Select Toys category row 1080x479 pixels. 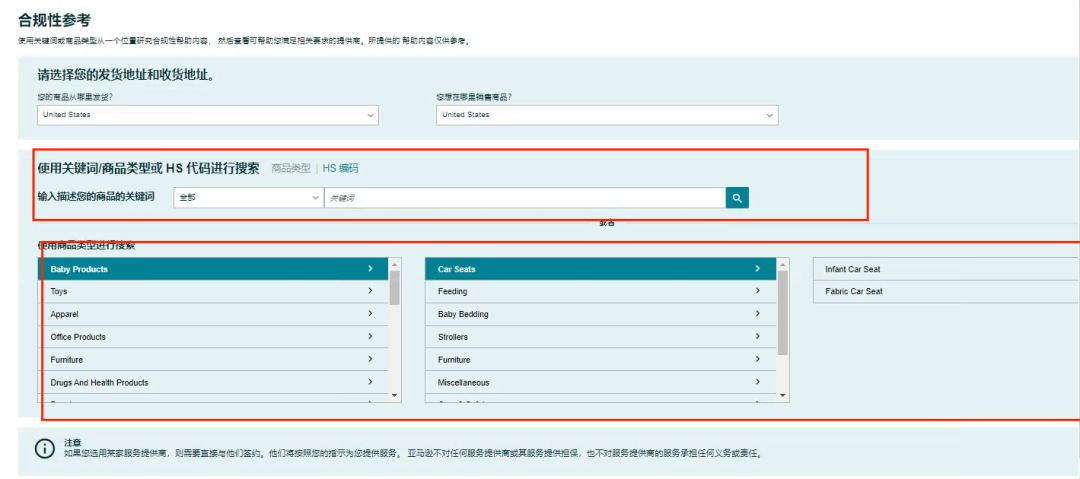[x=213, y=292]
